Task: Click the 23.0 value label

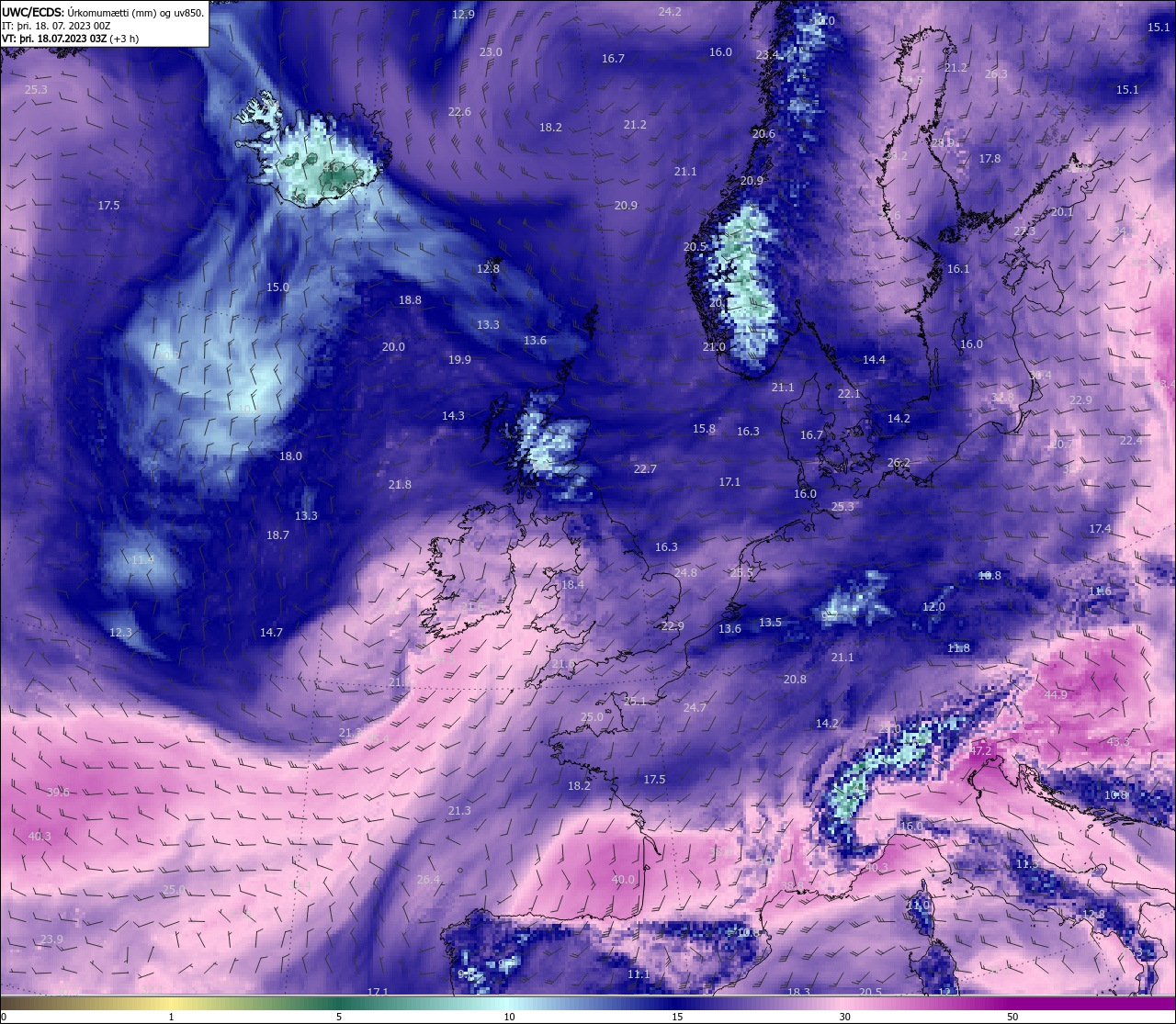Action: [491, 52]
